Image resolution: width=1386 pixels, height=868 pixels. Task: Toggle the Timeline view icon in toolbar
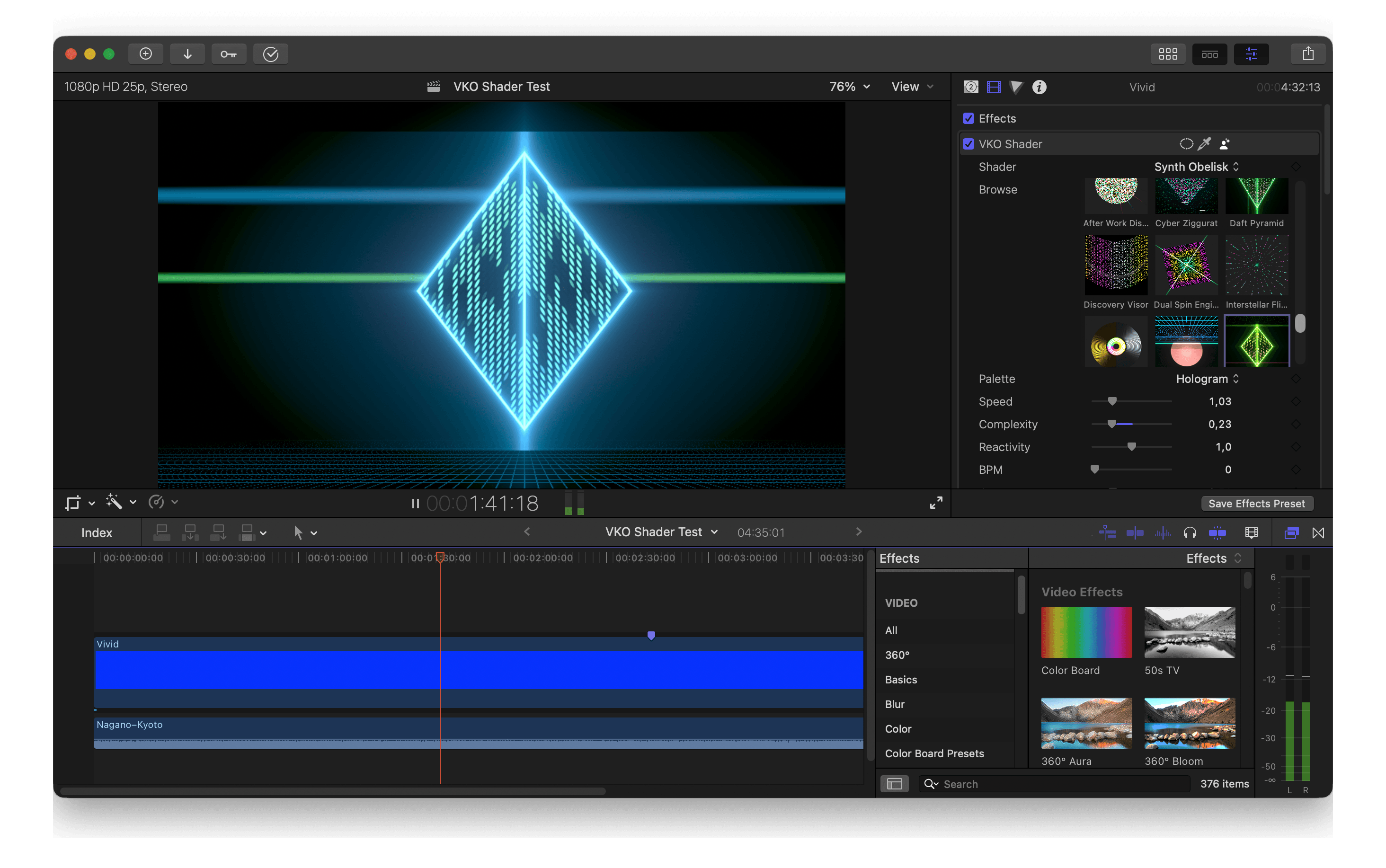pyautogui.click(x=1209, y=54)
